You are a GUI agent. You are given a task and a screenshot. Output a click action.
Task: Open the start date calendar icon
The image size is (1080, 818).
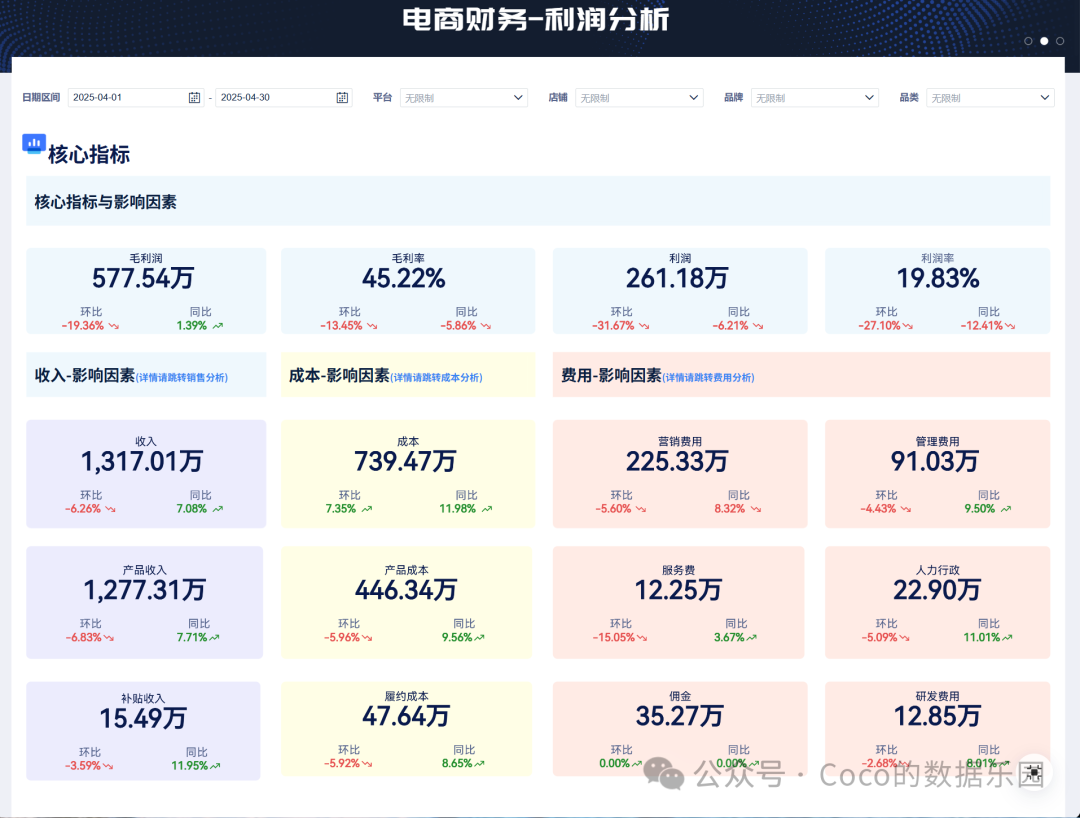coord(194,98)
